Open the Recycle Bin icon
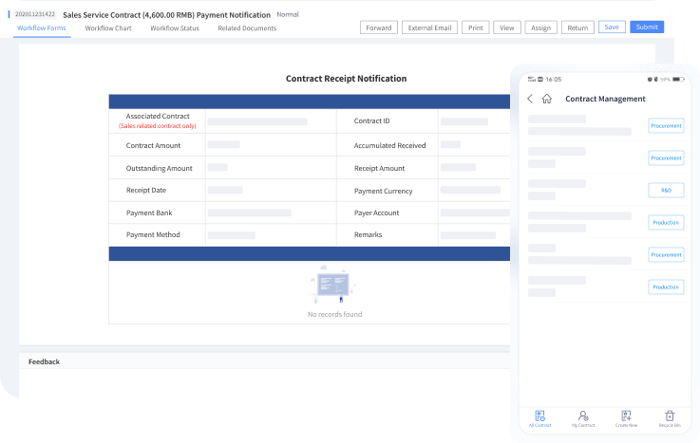The image size is (700, 443). click(669, 416)
